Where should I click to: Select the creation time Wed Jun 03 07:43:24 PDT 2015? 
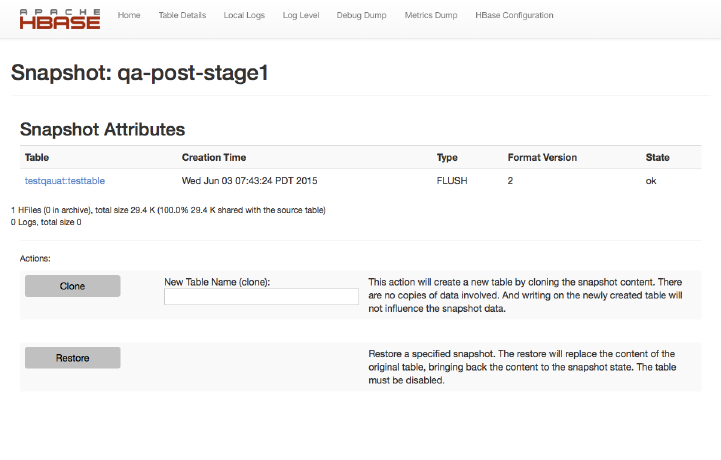click(249, 181)
